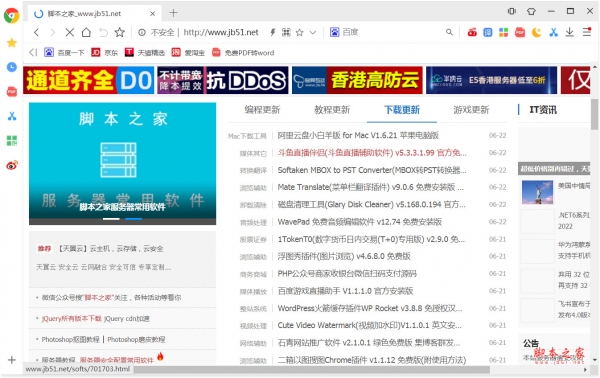Go to the home page

click(x=86, y=33)
